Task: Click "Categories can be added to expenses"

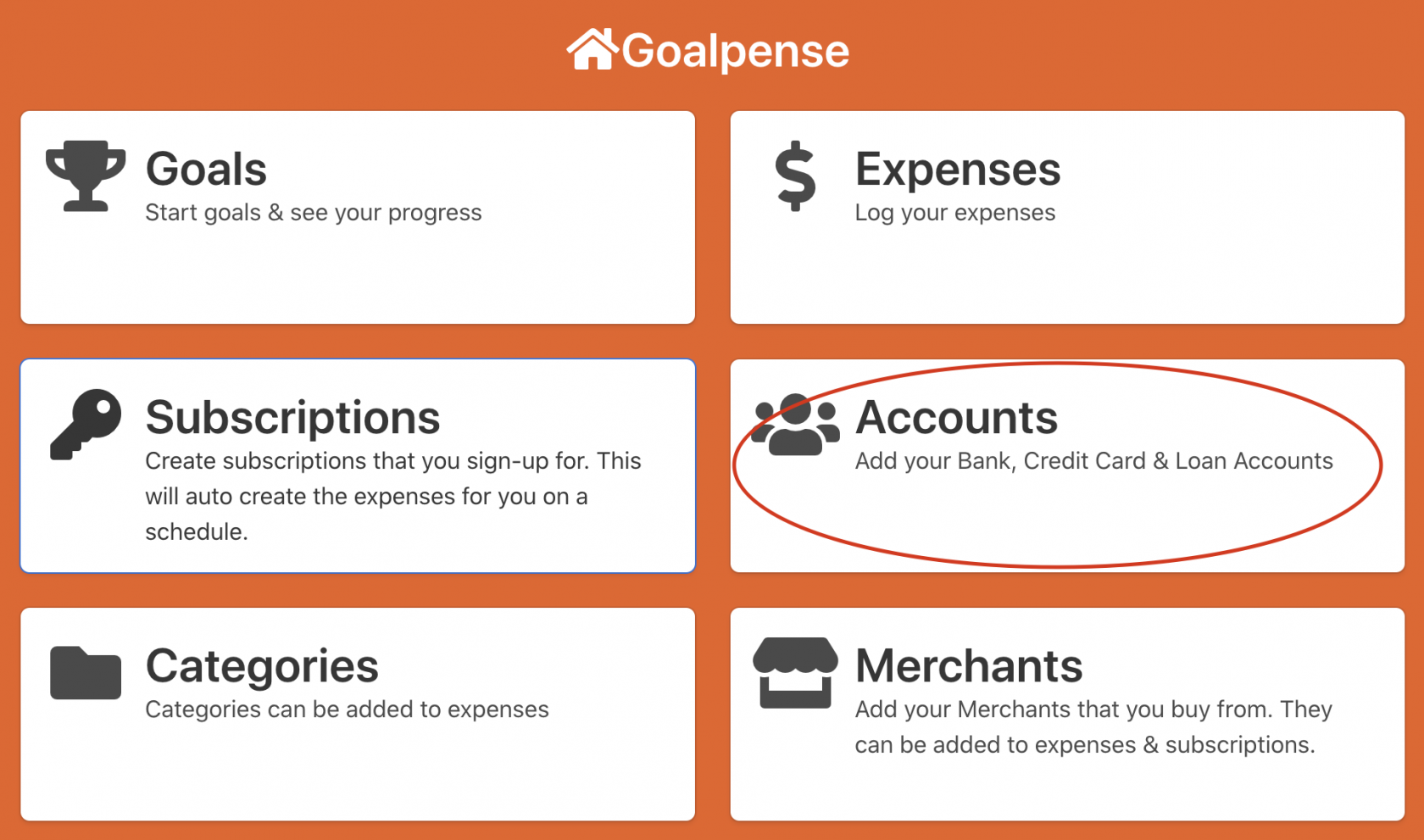Action: (x=347, y=709)
